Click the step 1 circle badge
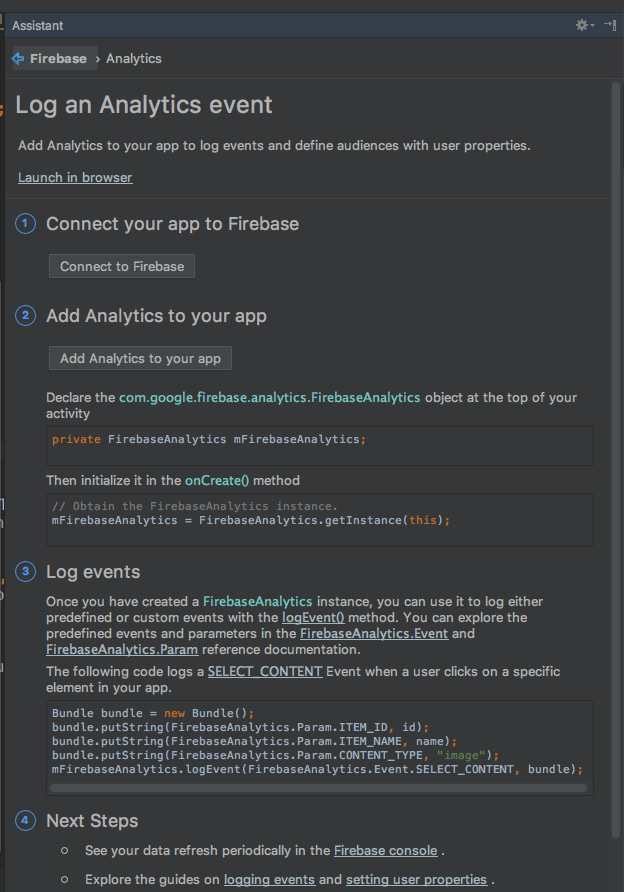 tap(24, 224)
